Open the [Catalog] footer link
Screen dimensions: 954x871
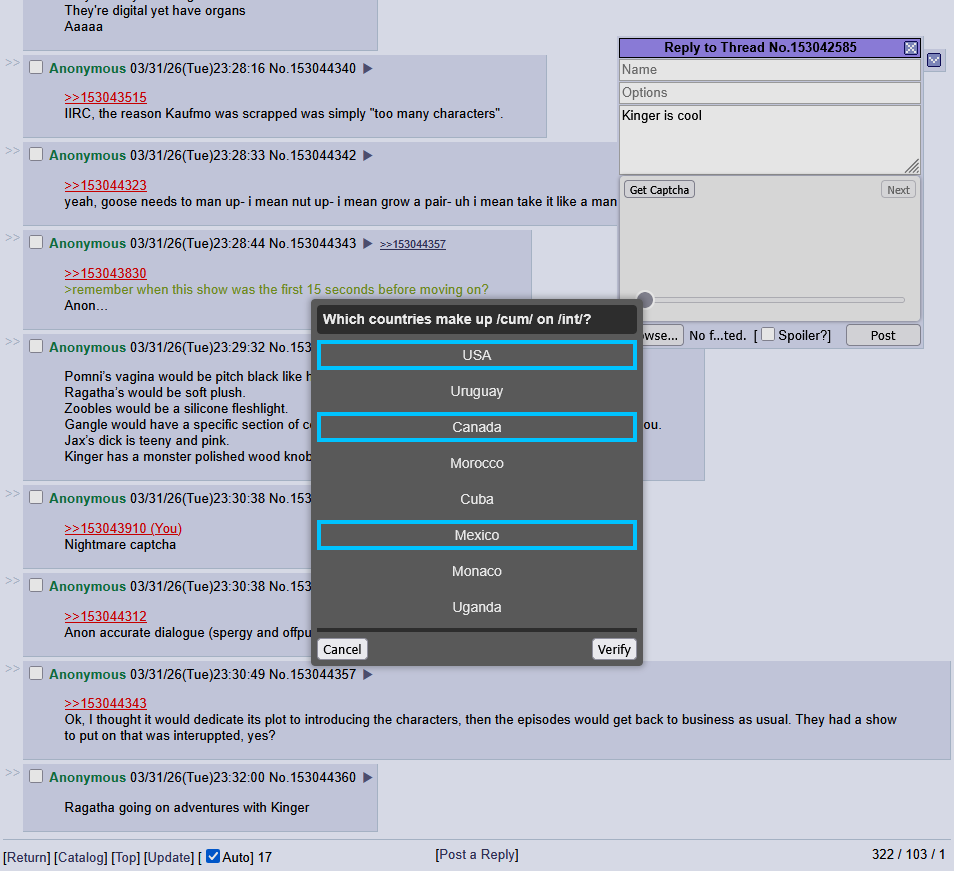pyautogui.click(x=81, y=857)
